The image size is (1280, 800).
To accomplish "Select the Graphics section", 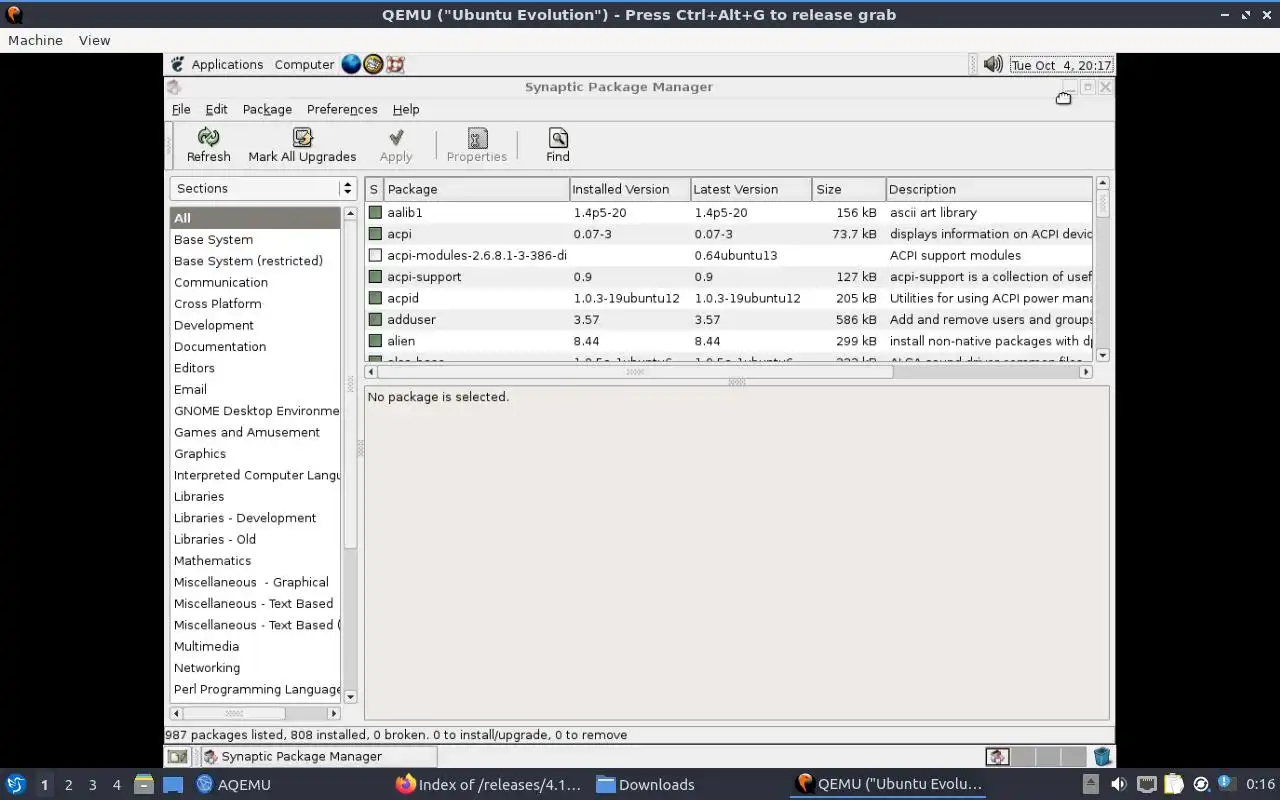I will (255, 454).
